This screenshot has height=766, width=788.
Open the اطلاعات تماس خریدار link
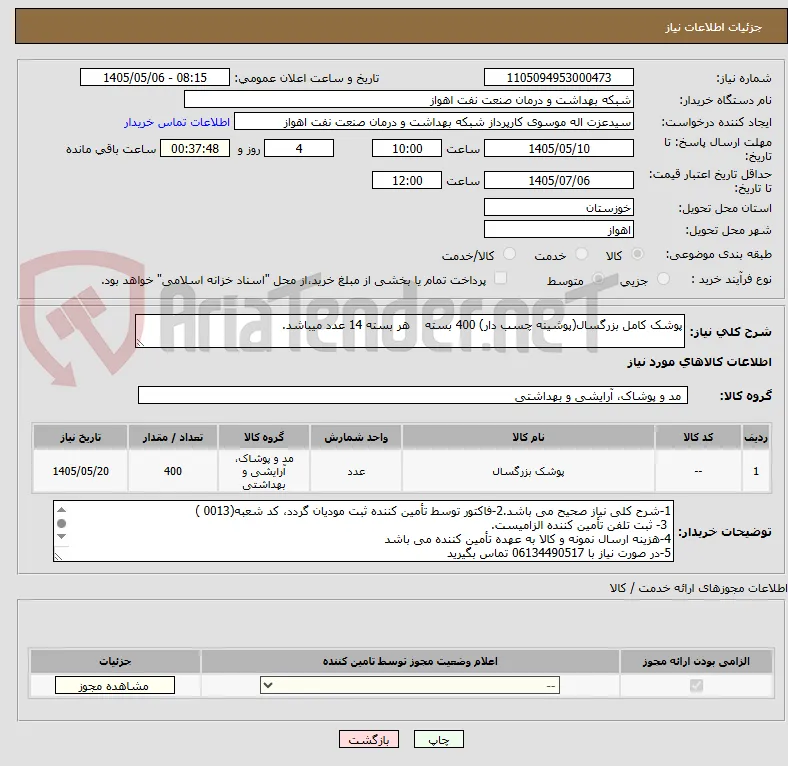coord(177,122)
